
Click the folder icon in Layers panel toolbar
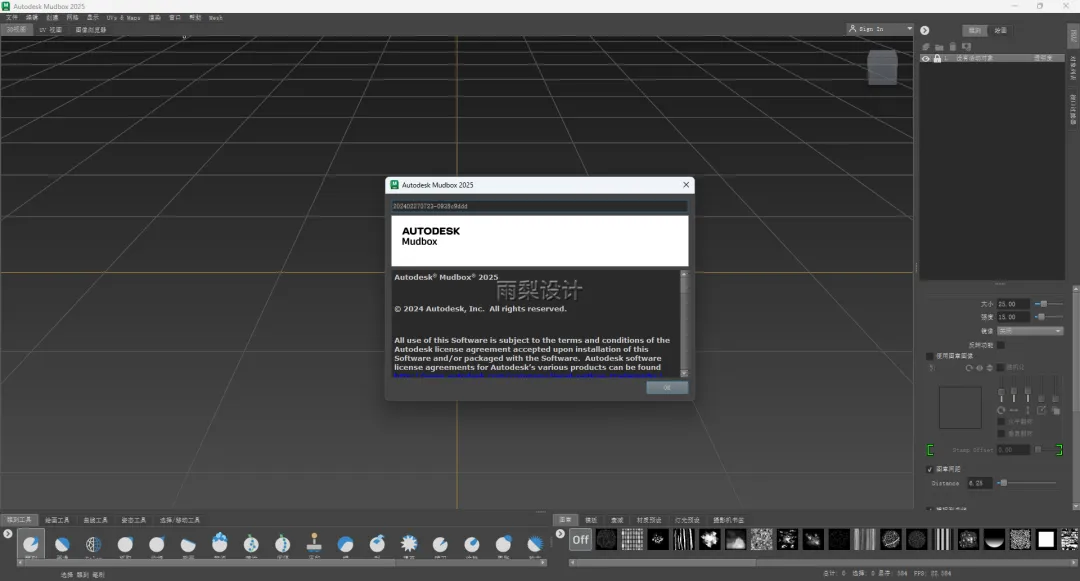point(939,47)
